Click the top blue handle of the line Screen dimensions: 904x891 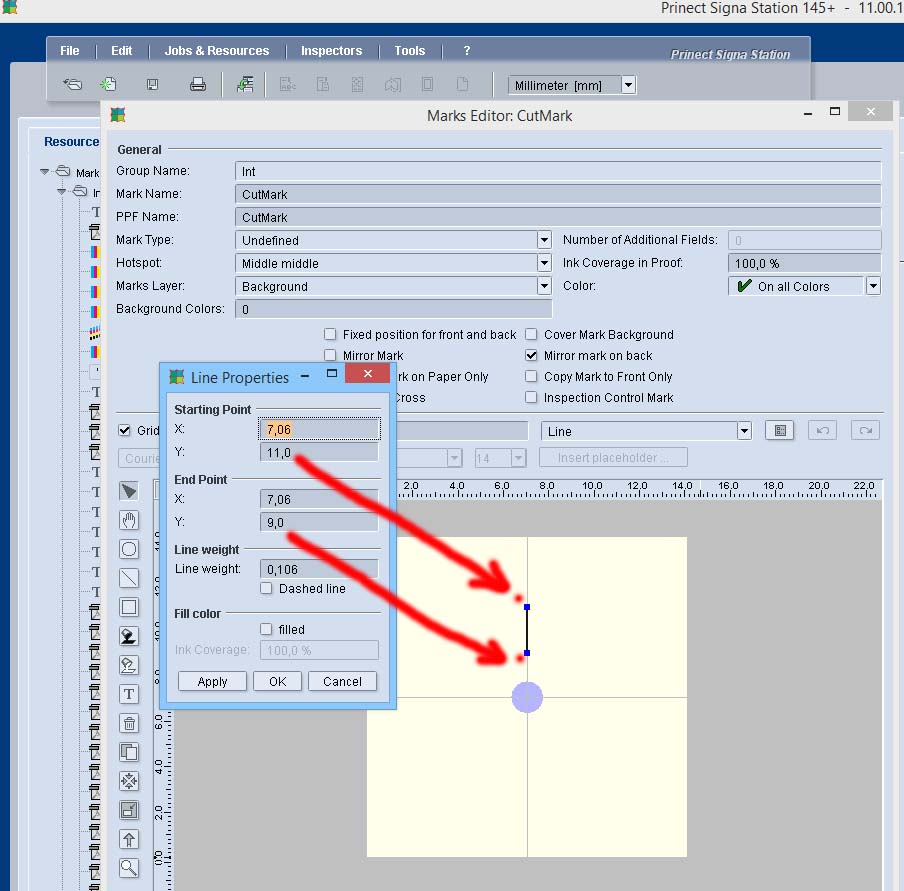point(527,607)
